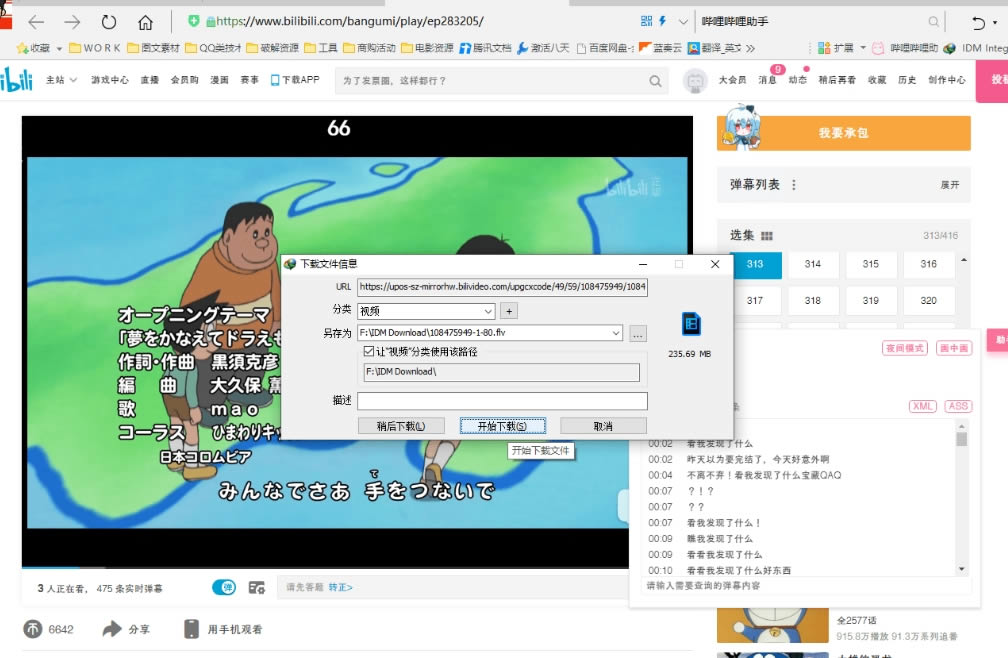Click the browser search magnifier icon
1008x658 pixels.
[933, 22]
